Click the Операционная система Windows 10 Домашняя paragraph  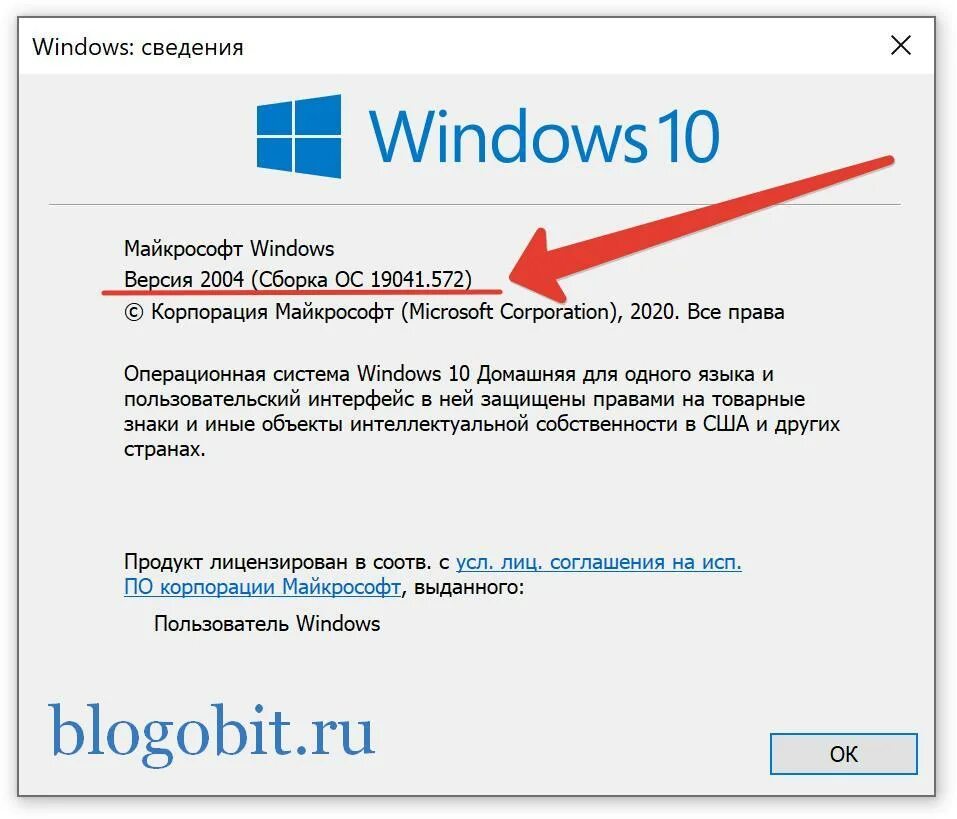[x=482, y=411]
